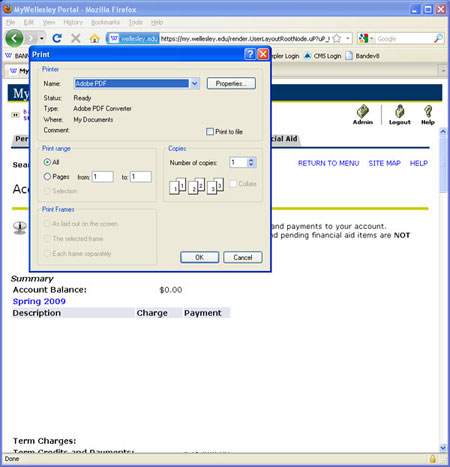Open the search engine selector dropdown
This screenshot has height=467, width=450.
tap(366, 39)
